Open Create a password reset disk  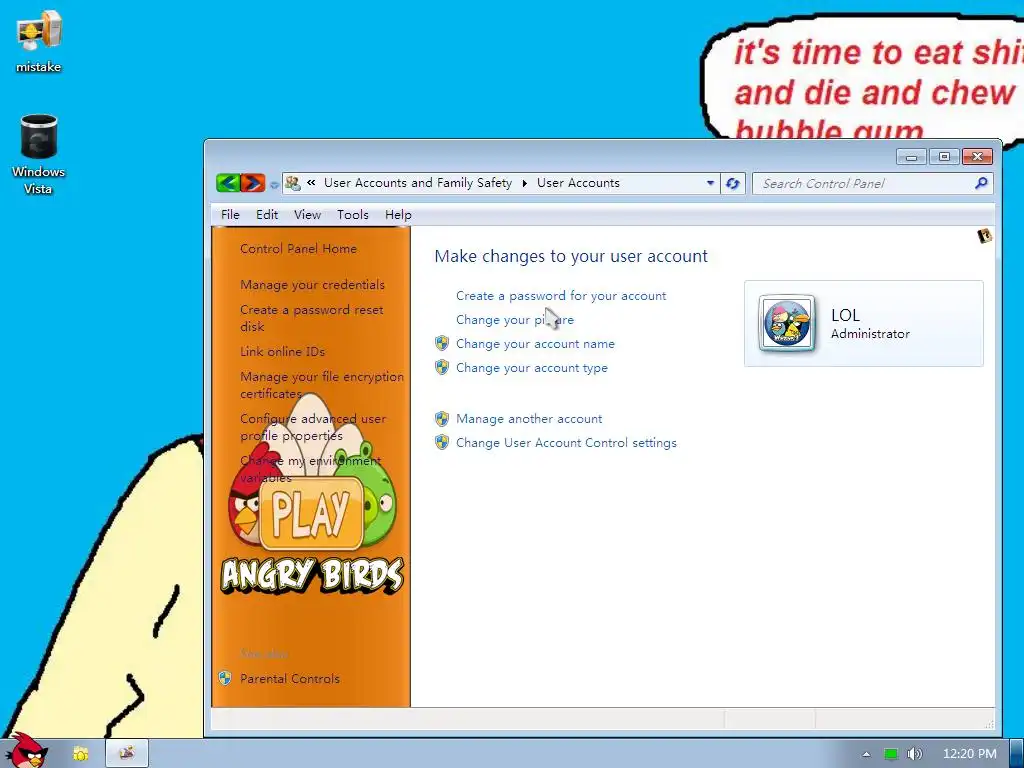pos(312,318)
